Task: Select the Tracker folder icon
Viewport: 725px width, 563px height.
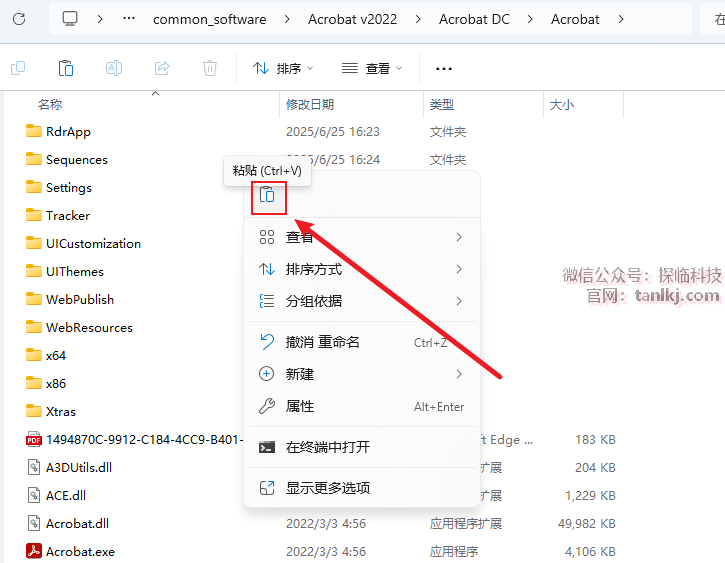Action: click(x=33, y=215)
